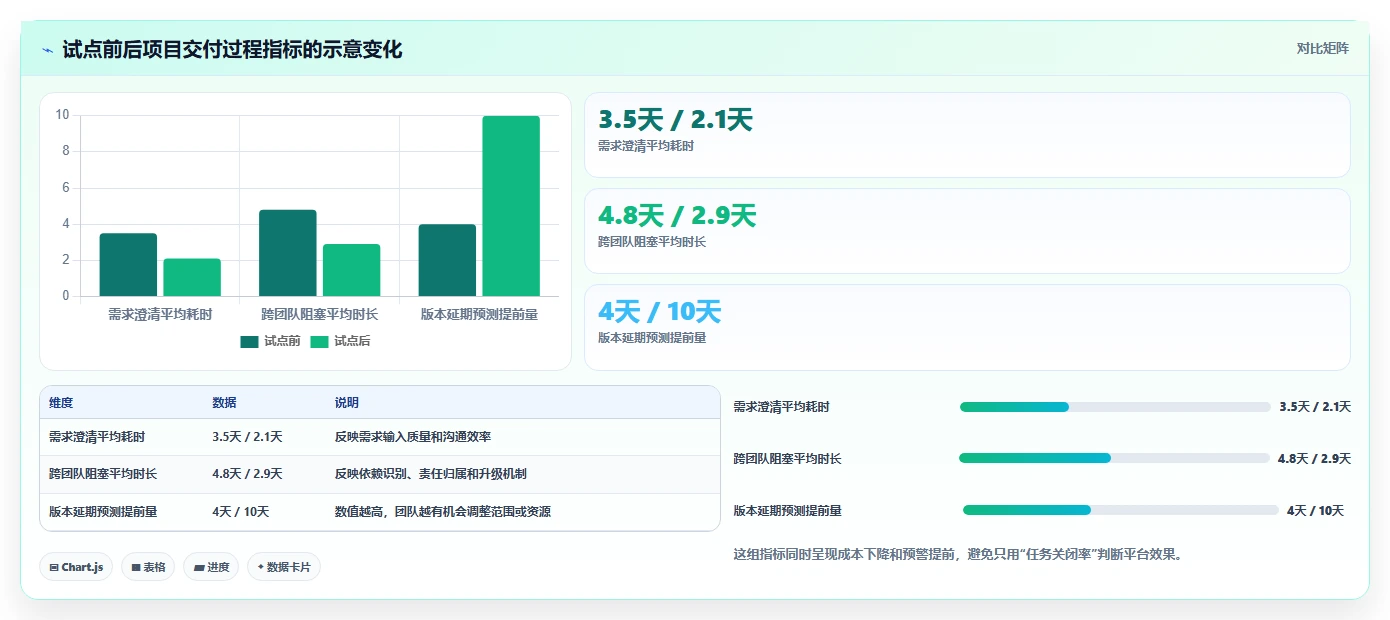Click x-axis label 跨团队阻塞平均时长 in chart
1390x620 pixels.
tap(320, 314)
